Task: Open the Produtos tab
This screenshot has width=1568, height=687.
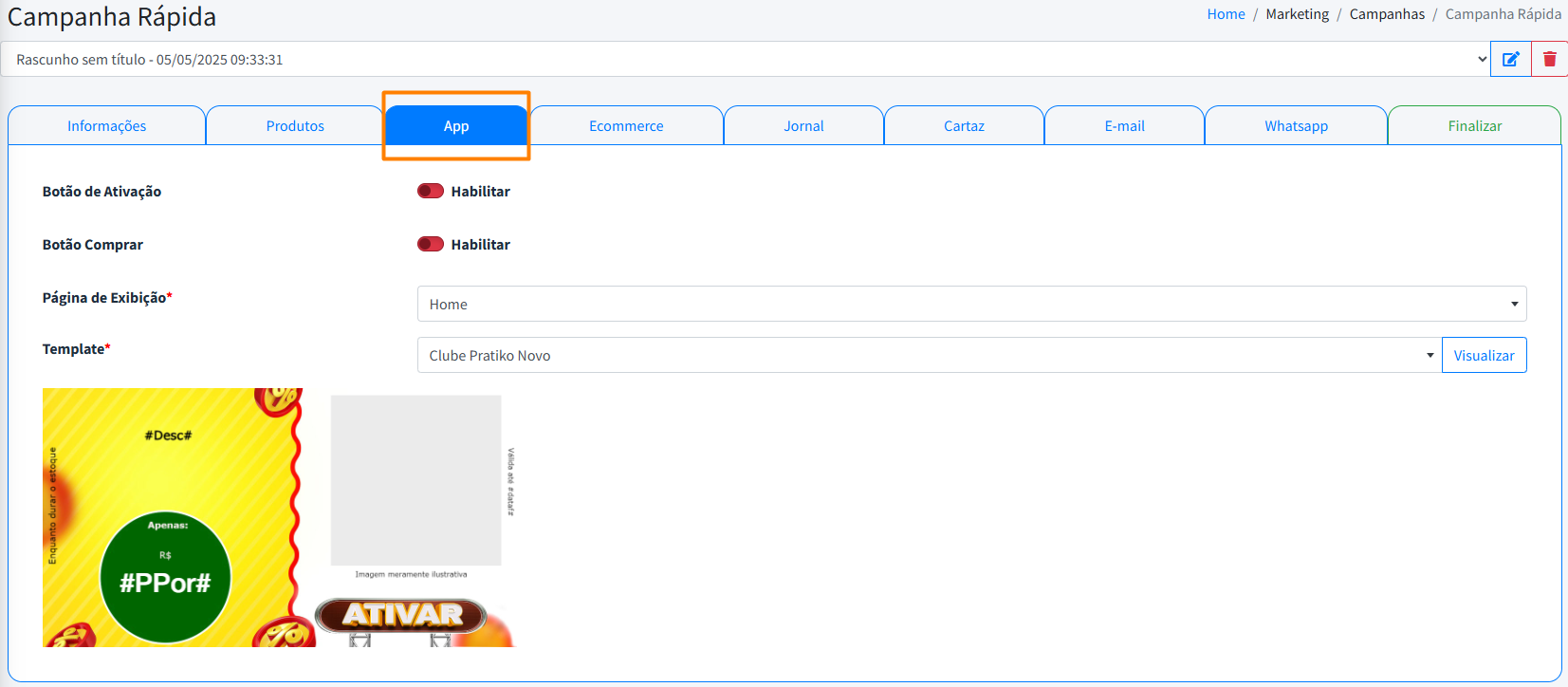Action: [x=295, y=126]
